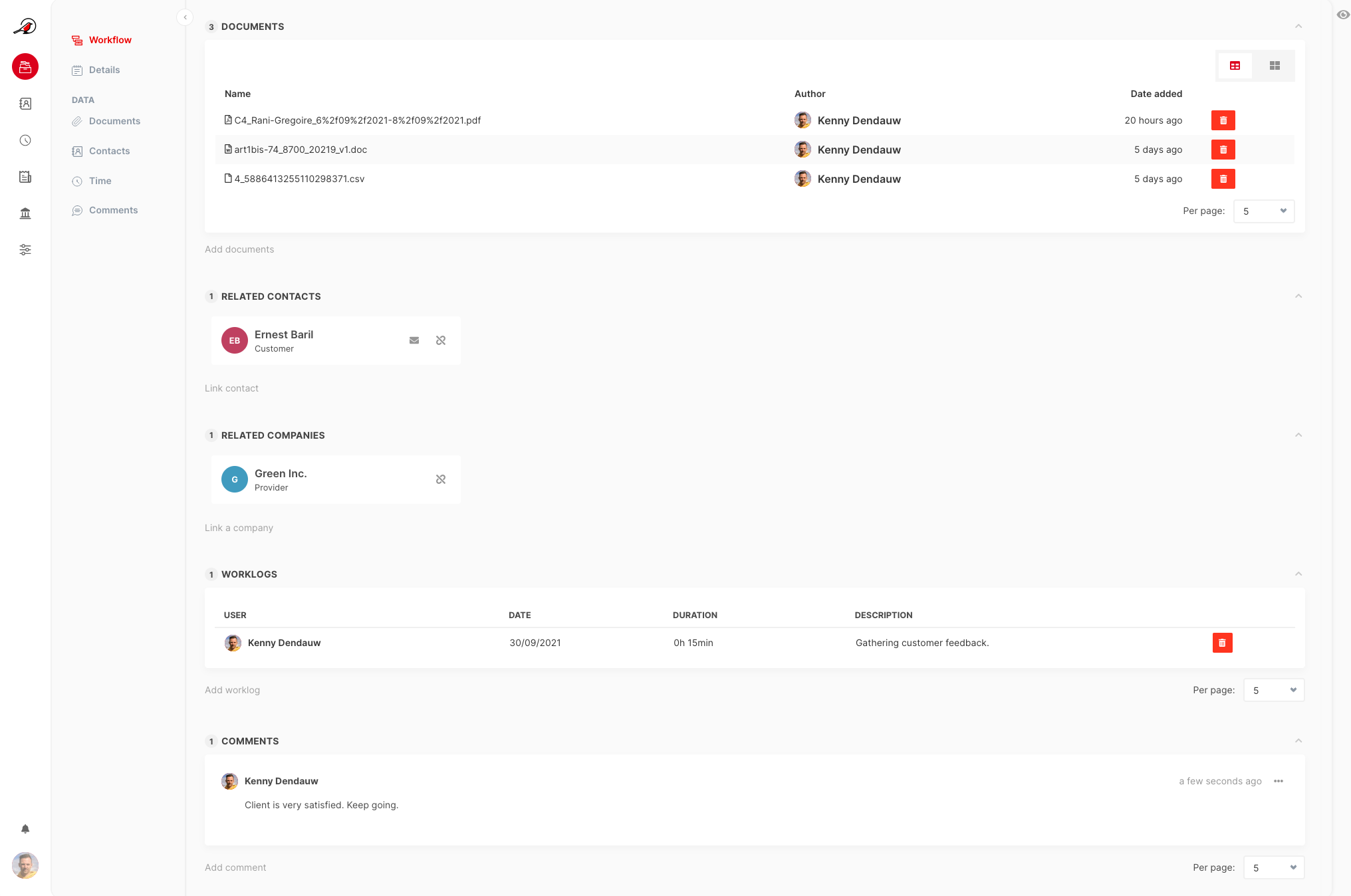Toggle the eye visibility icon at top right
The image size is (1351, 896).
(x=1343, y=15)
